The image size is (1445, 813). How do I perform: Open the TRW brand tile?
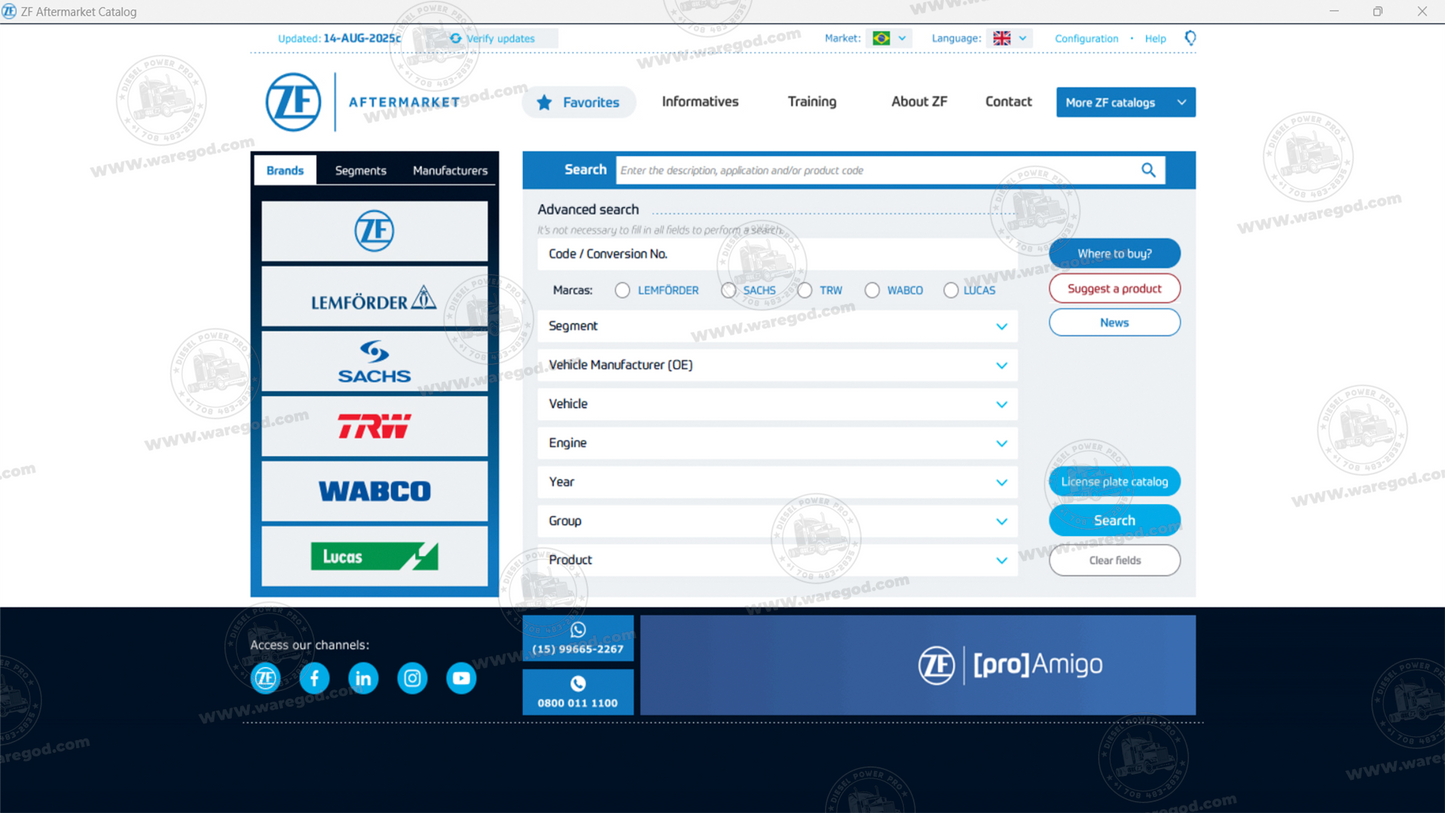point(375,426)
